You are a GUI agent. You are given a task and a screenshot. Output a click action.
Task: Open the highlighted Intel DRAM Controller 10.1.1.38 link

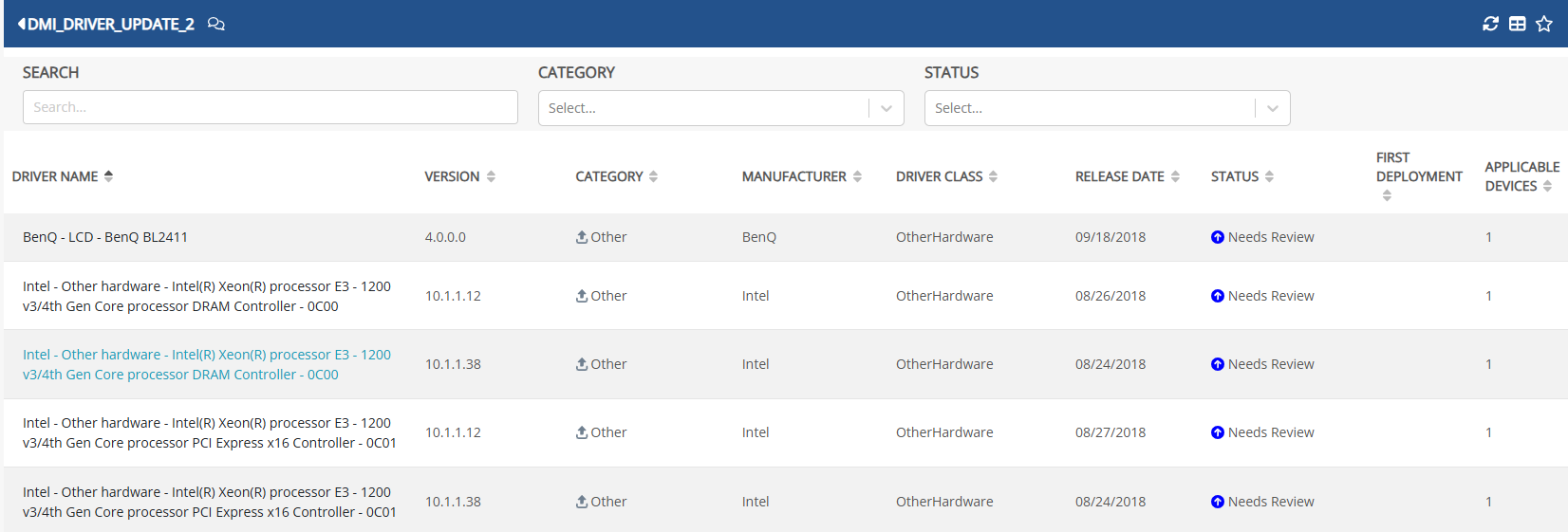click(x=207, y=364)
